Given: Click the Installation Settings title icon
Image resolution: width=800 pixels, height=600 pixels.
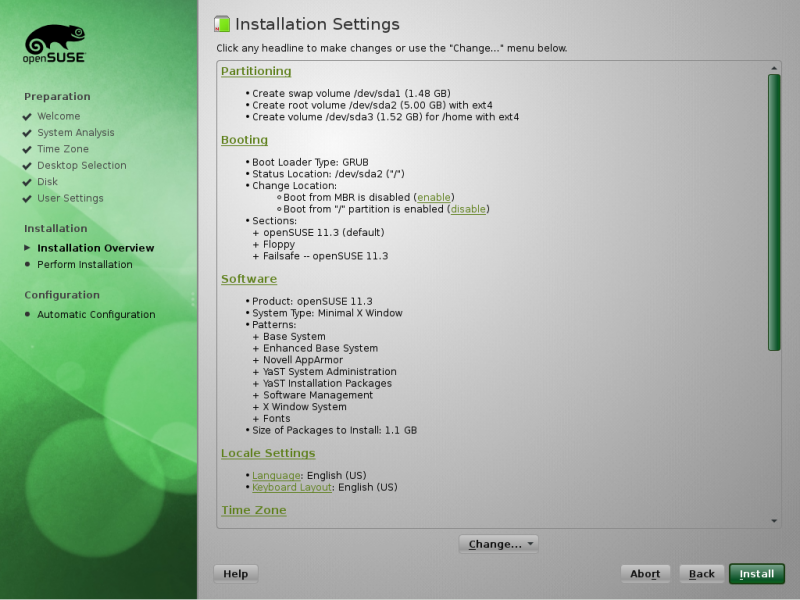Looking at the screenshot, I should point(222,24).
